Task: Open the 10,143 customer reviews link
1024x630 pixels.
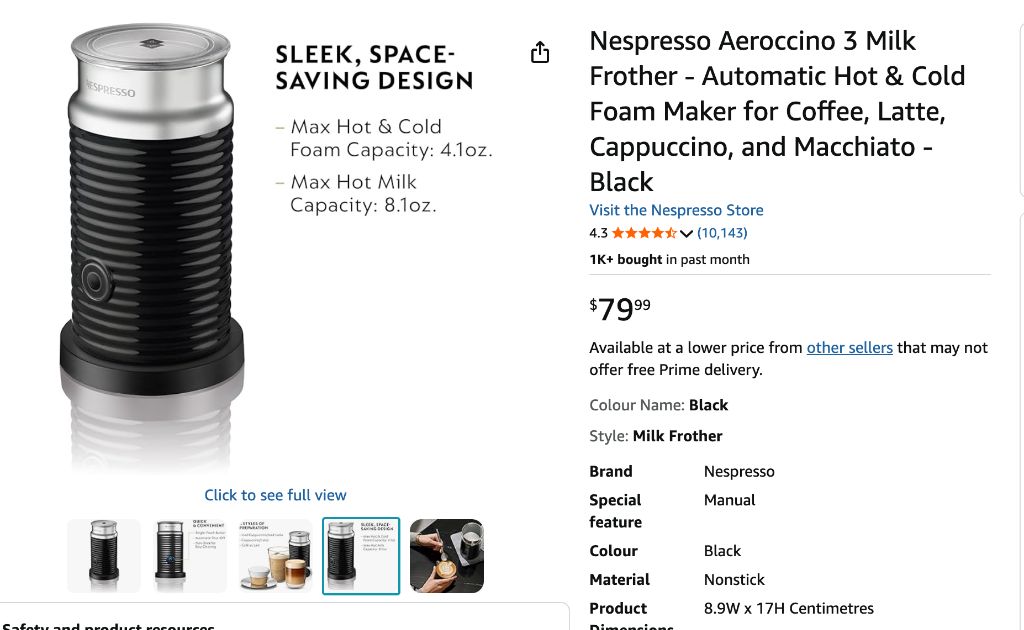Action: tap(722, 233)
